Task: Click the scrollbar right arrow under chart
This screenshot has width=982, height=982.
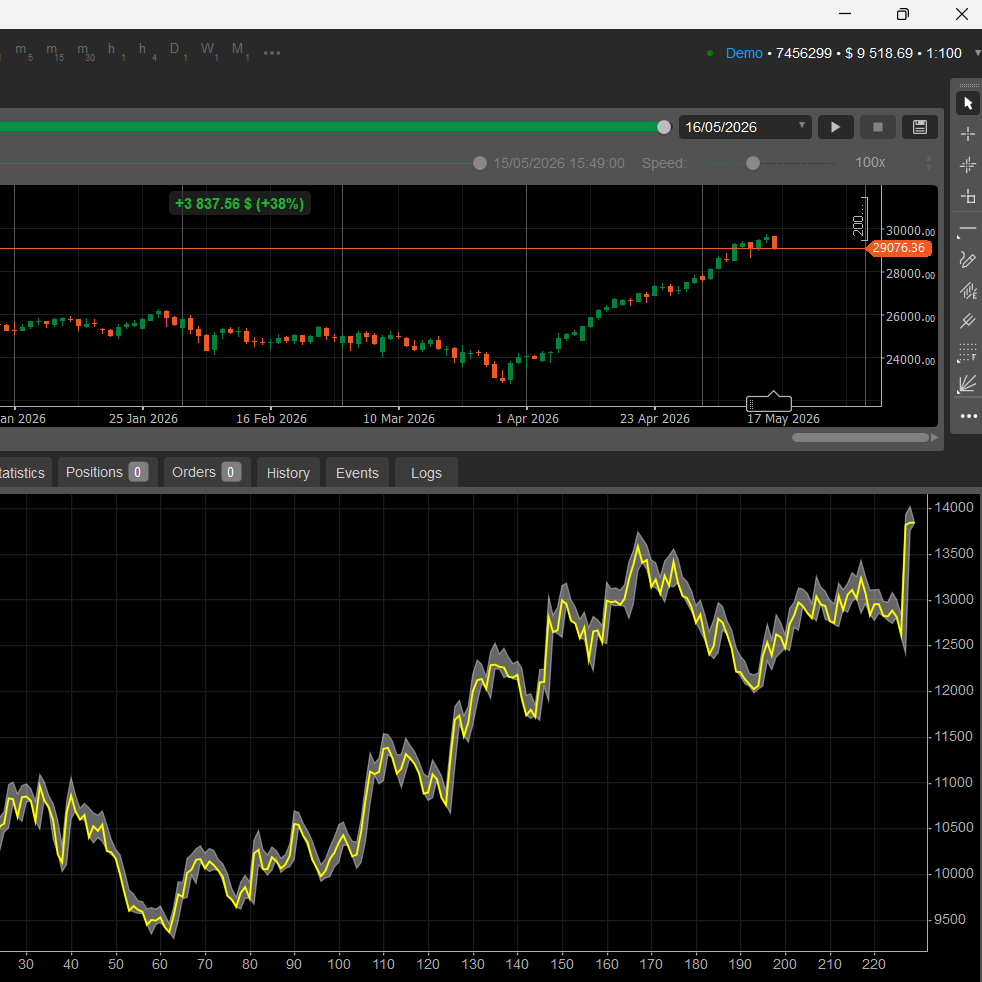Action: [x=934, y=438]
